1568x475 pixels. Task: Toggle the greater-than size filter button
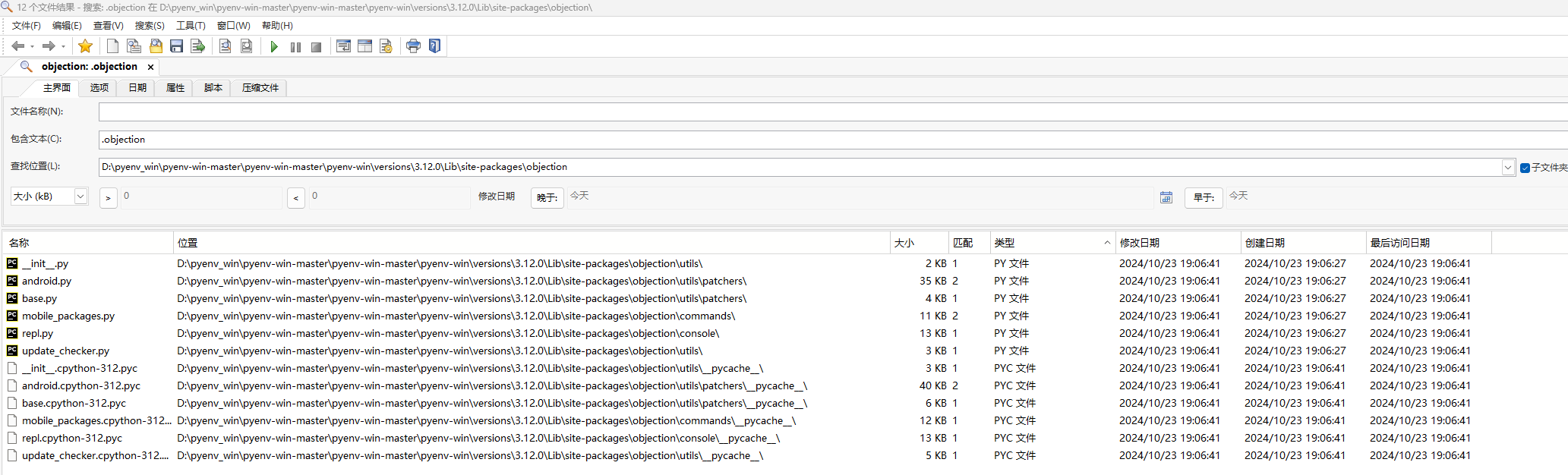pos(108,197)
